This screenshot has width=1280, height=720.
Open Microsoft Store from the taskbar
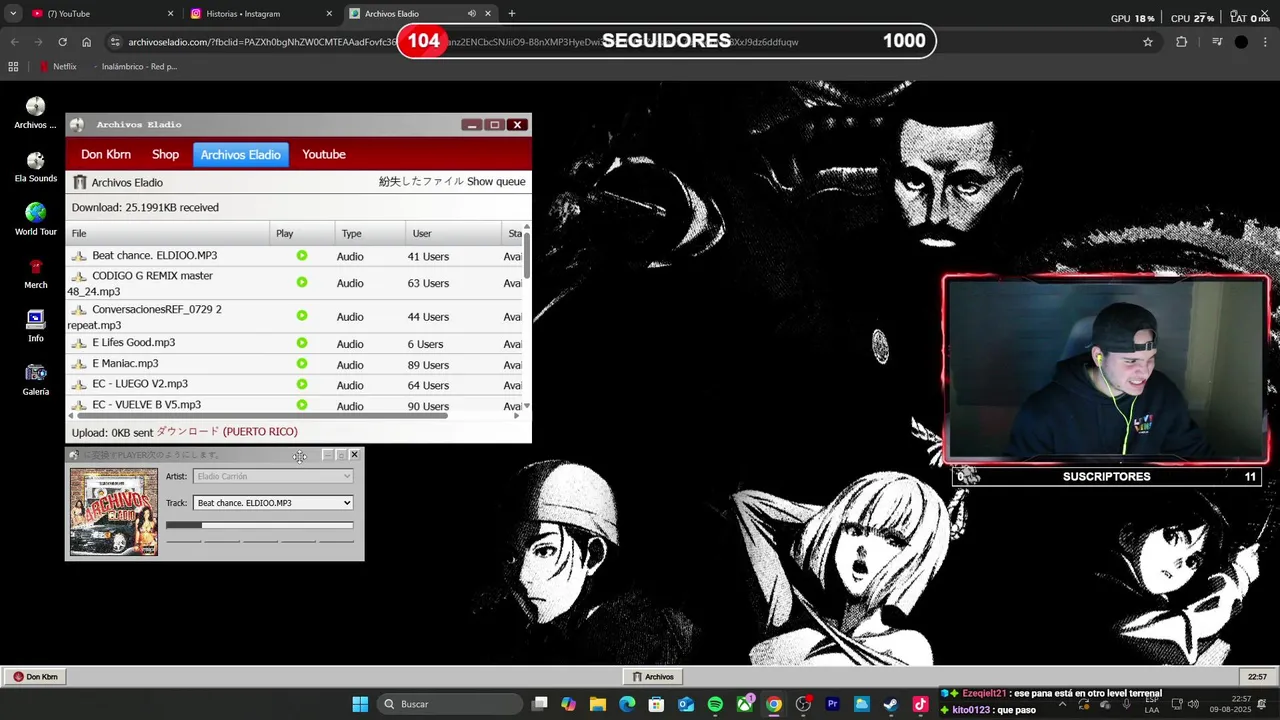pyautogui.click(x=656, y=704)
